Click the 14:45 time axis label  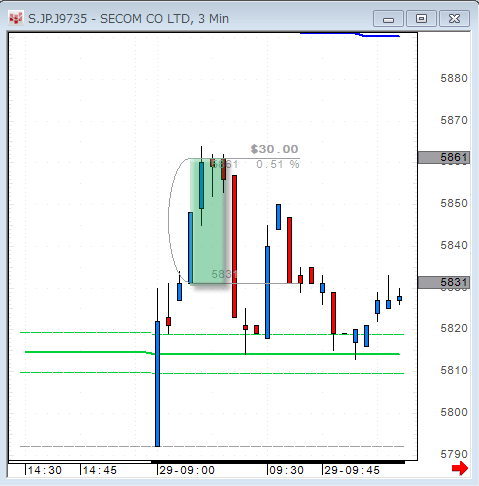(100, 470)
